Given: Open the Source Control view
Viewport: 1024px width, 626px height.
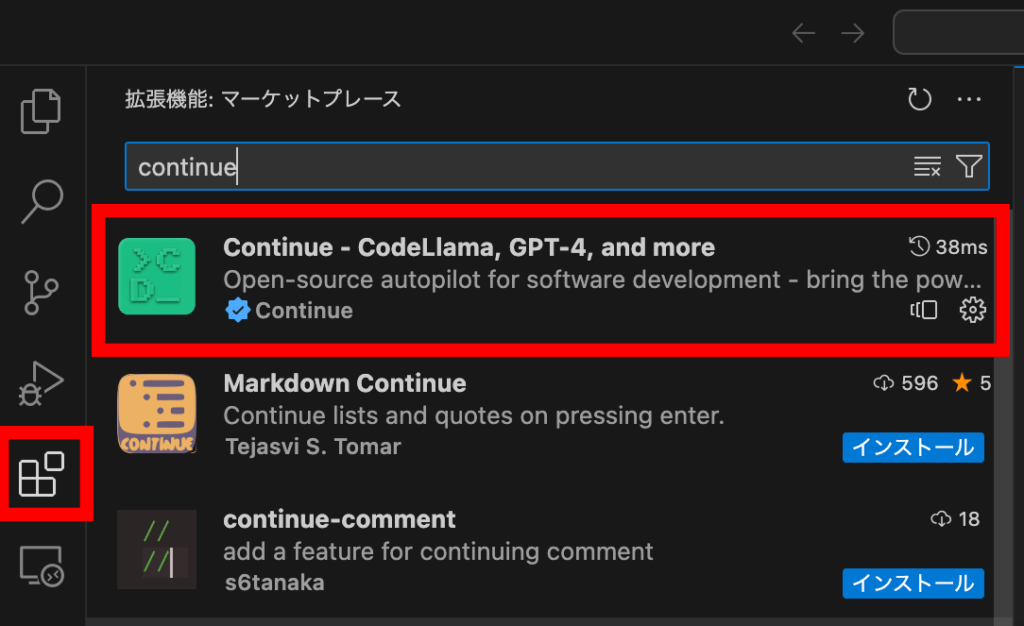Looking at the screenshot, I should 42,290.
